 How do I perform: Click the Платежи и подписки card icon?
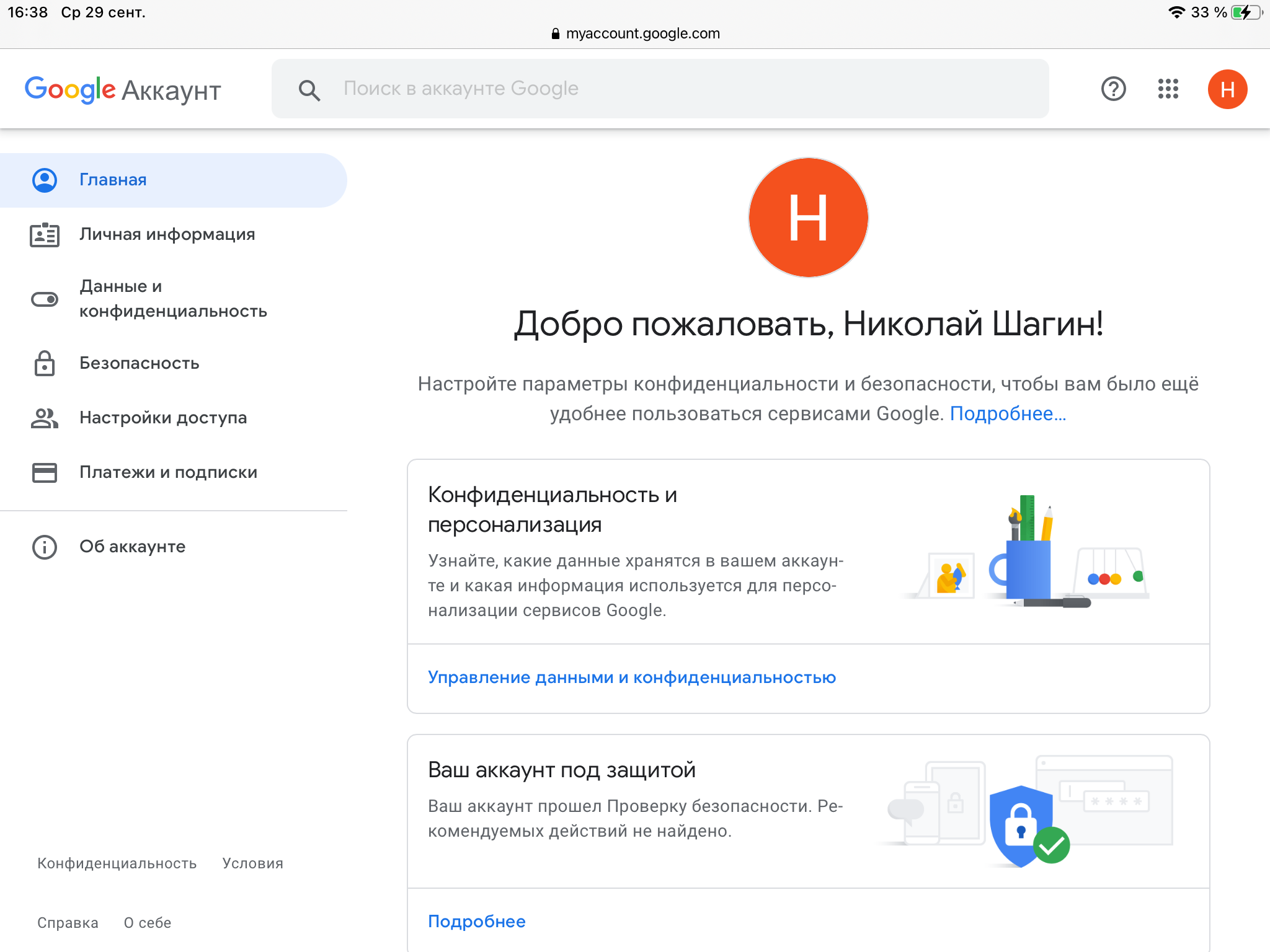tap(45, 473)
